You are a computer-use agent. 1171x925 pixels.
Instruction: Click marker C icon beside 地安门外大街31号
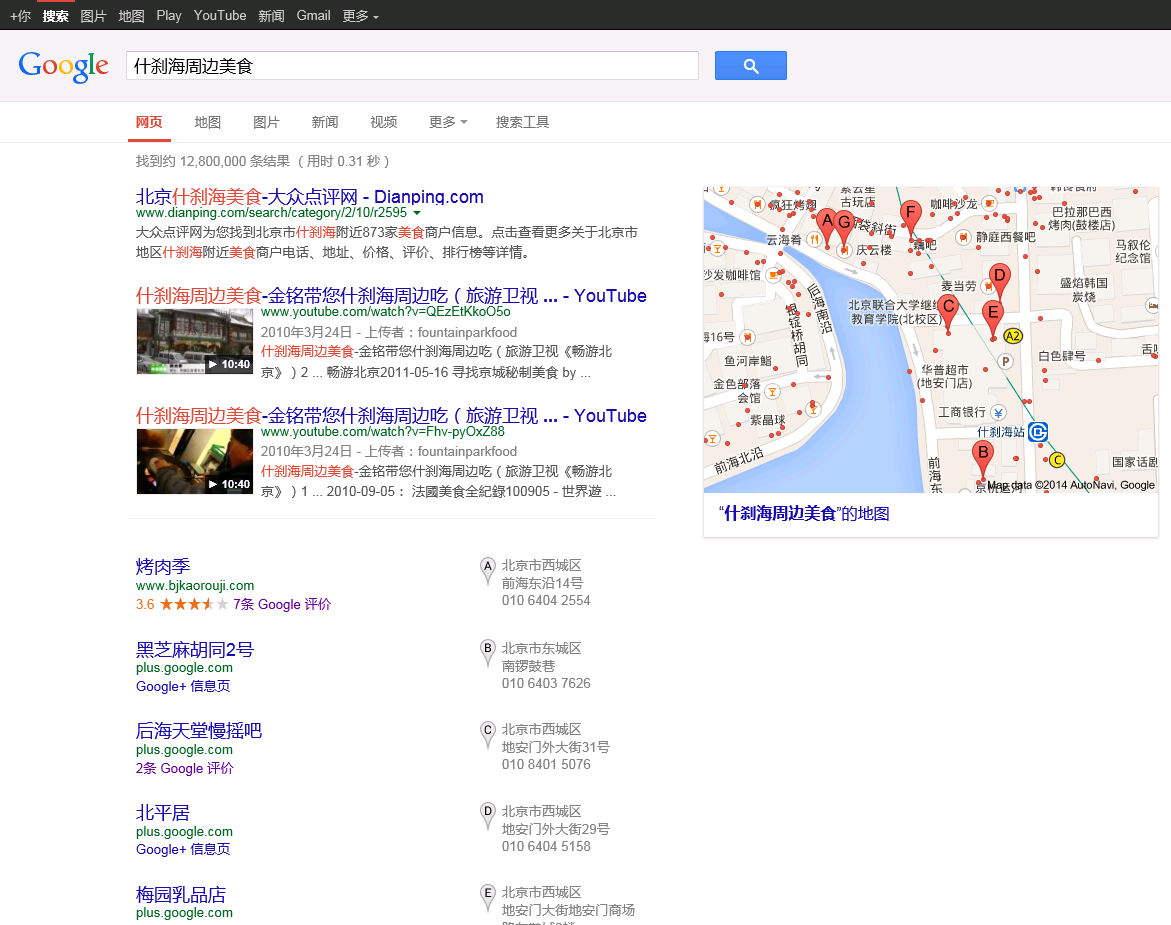[488, 736]
